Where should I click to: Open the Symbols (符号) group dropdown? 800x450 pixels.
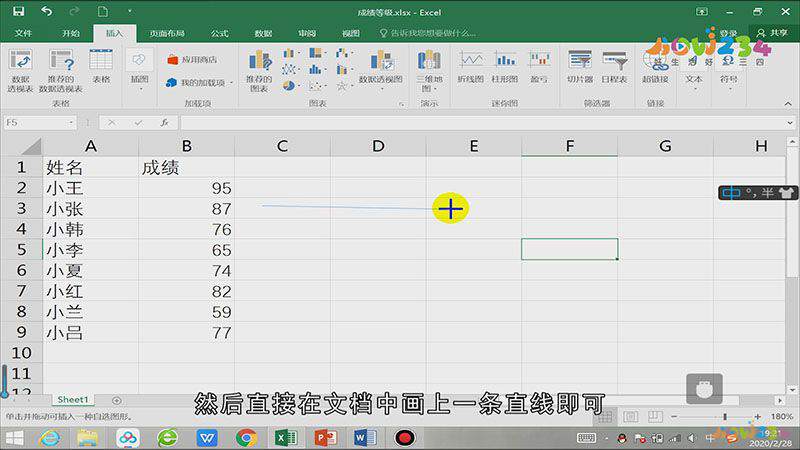point(729,70)
